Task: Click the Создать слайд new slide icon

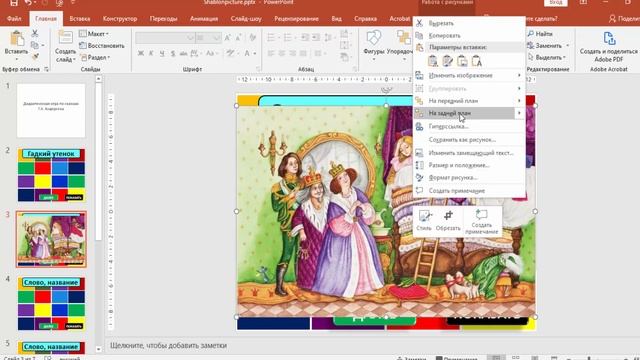Action: (65, 38)
